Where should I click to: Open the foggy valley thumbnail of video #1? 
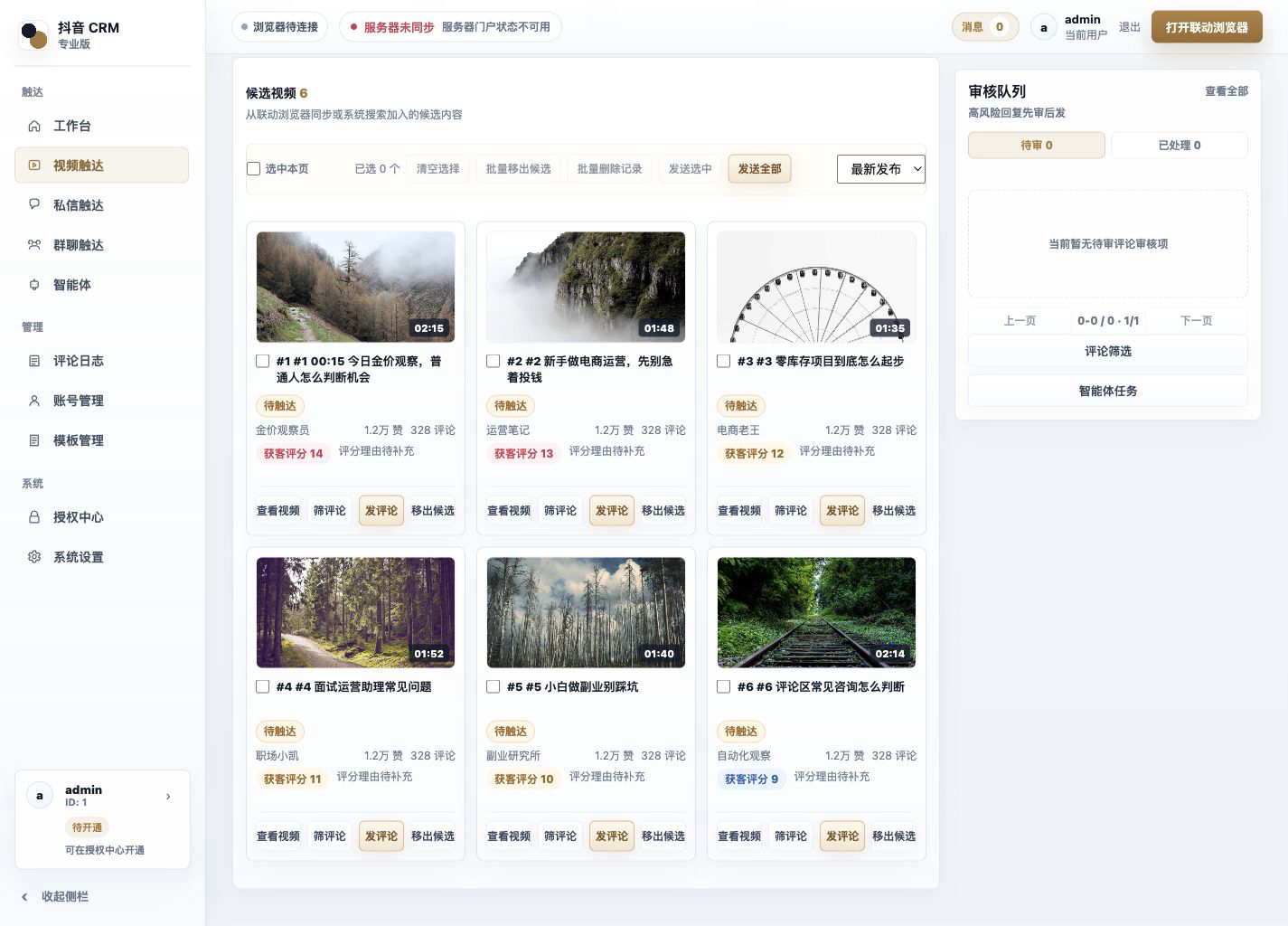pyautogui.click(x=355, y=287)
